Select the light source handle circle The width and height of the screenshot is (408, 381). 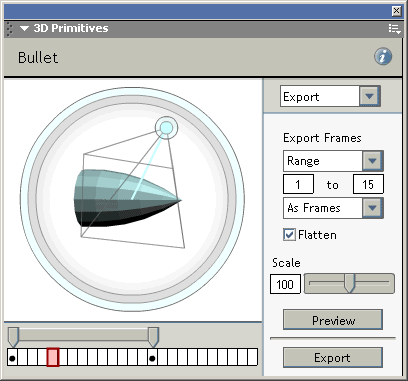click(x=166, y=127)
